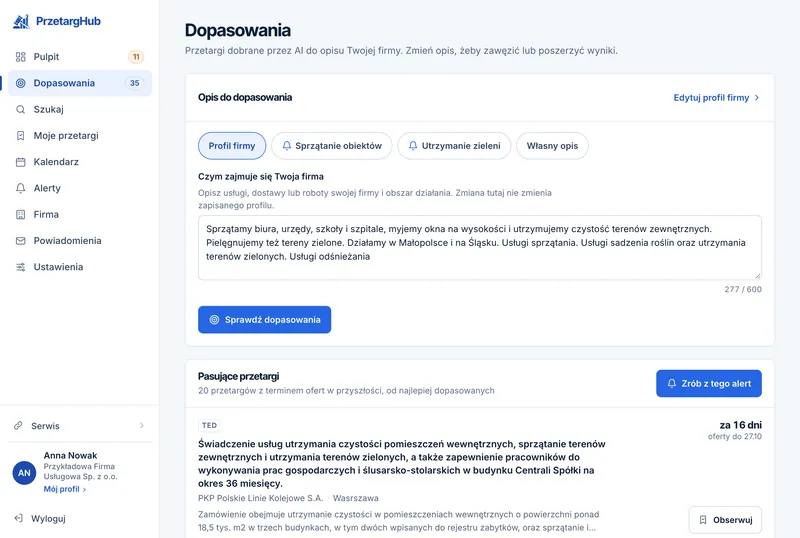This screenshot has height=538, width=800.
Task: Click the Firma building icon
Action: tap(20, 214)
